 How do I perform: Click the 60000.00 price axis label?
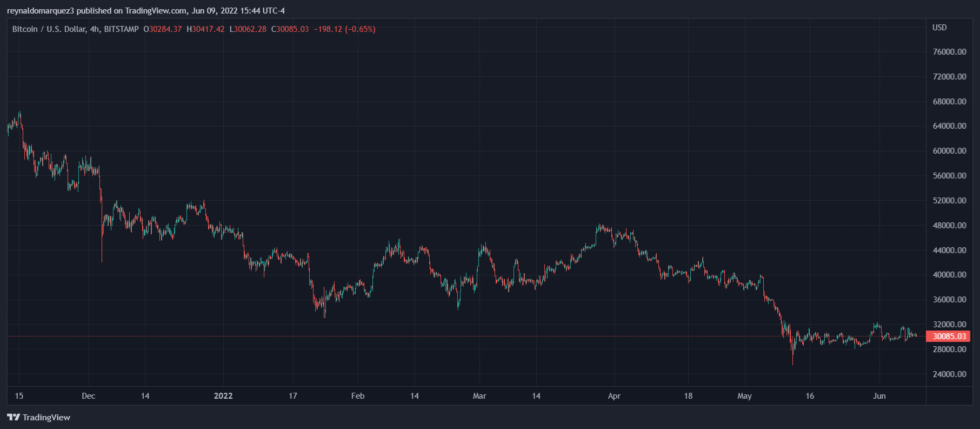pyautogui.click(x=948, y=151)
